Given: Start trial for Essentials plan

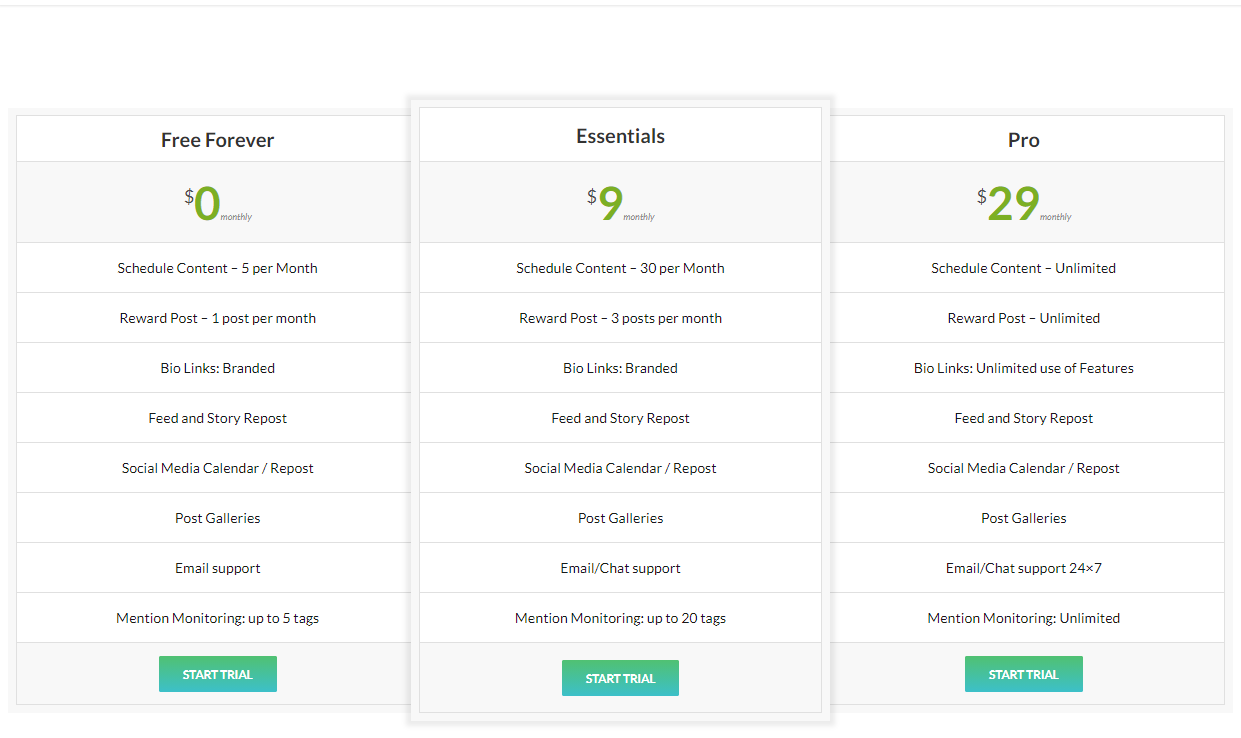Looking at the screenshot, I should 620,678.
